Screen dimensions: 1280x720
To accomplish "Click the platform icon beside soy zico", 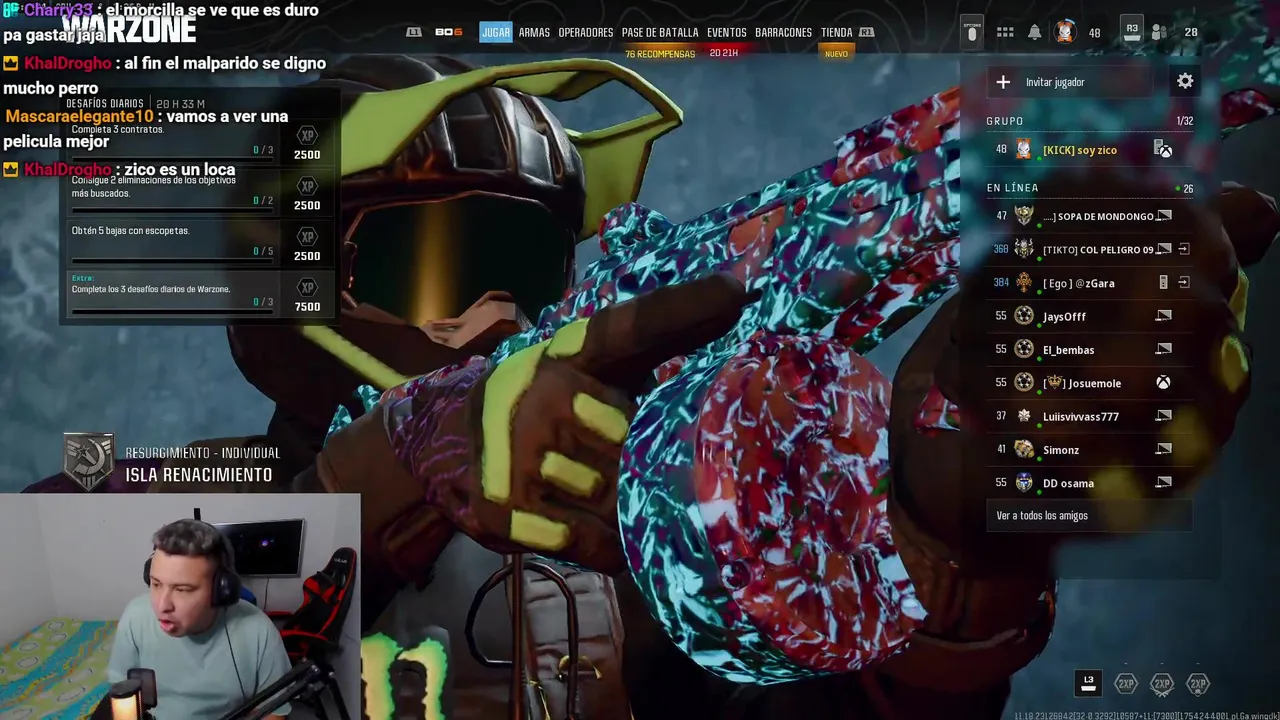I will tap(1163, 150).
